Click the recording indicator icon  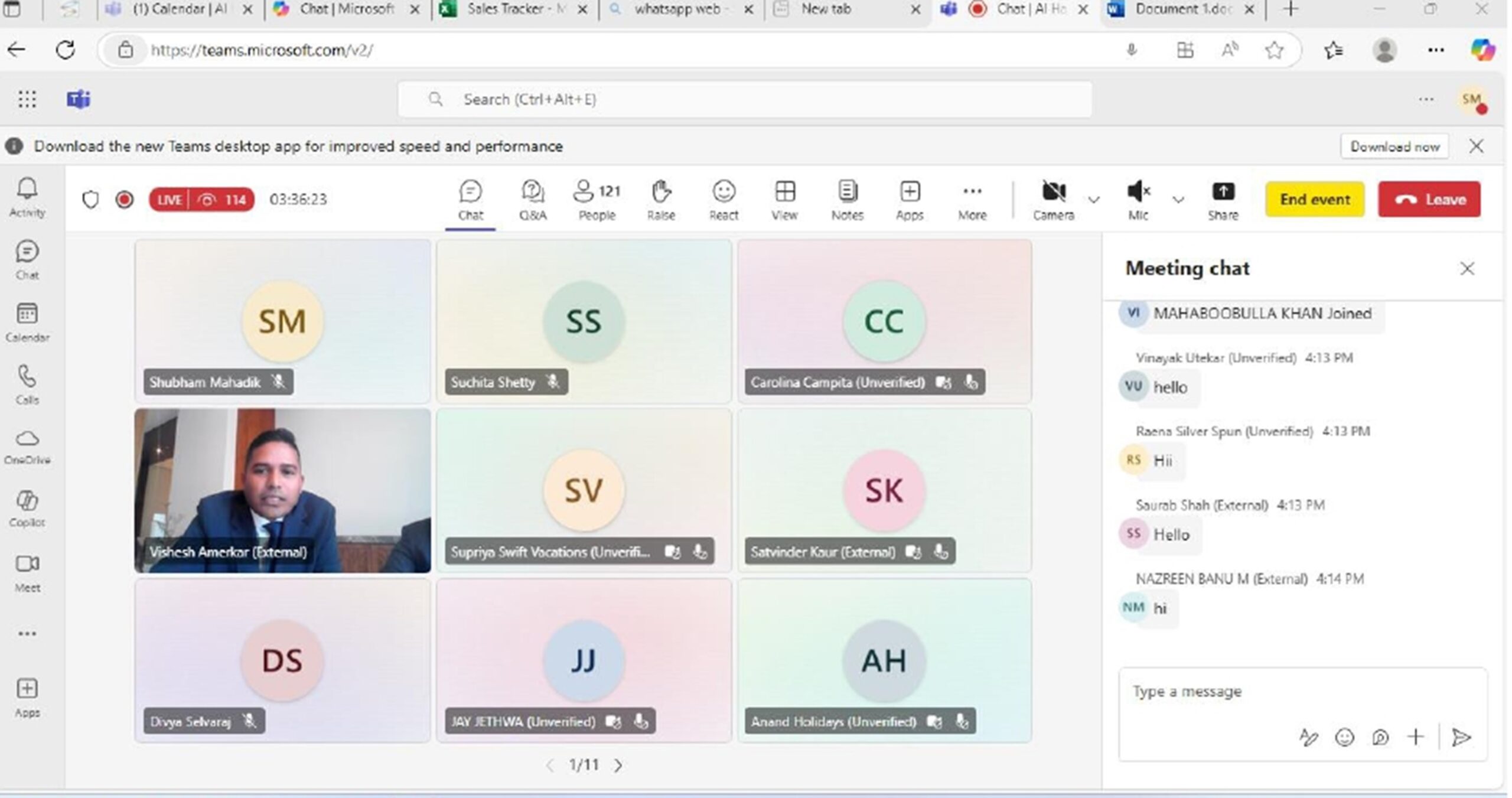pos(125,200)
